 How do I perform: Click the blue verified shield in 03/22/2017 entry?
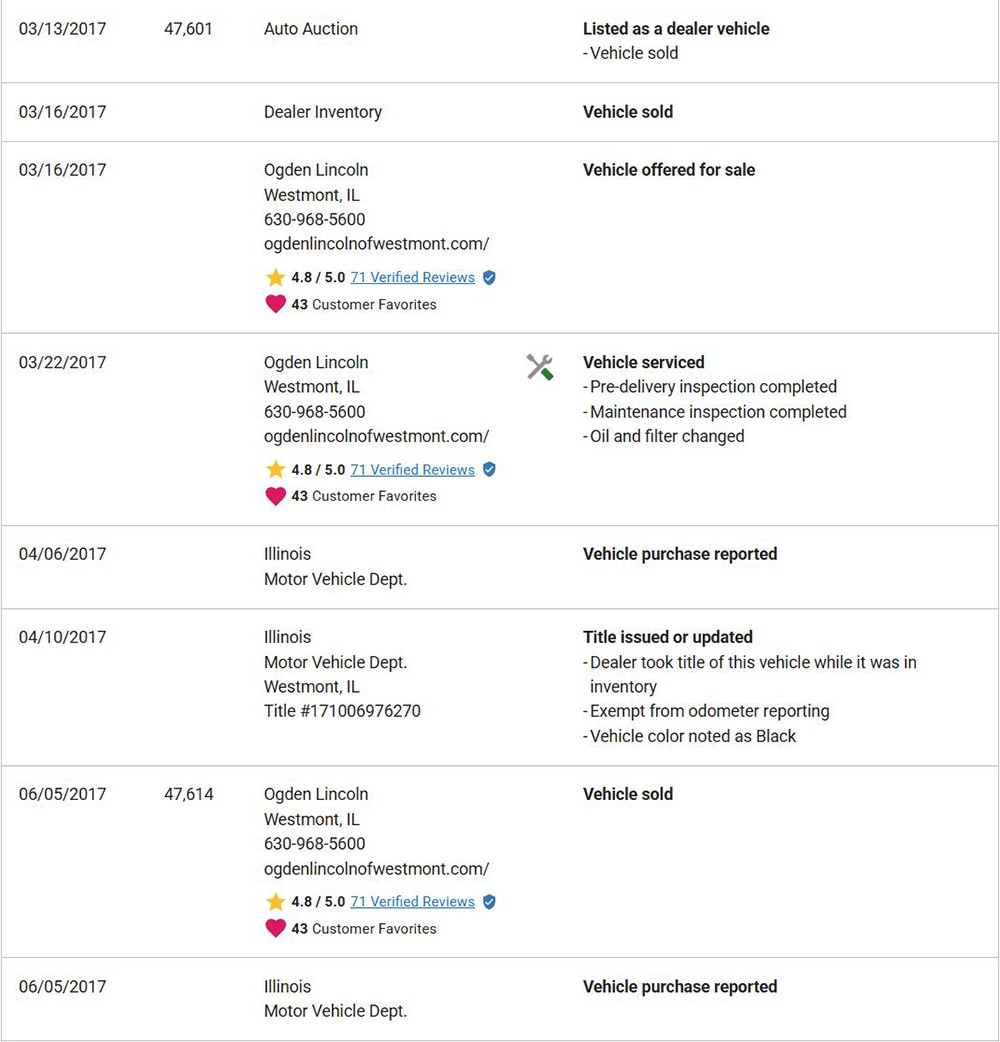click(x=489, y=469)
